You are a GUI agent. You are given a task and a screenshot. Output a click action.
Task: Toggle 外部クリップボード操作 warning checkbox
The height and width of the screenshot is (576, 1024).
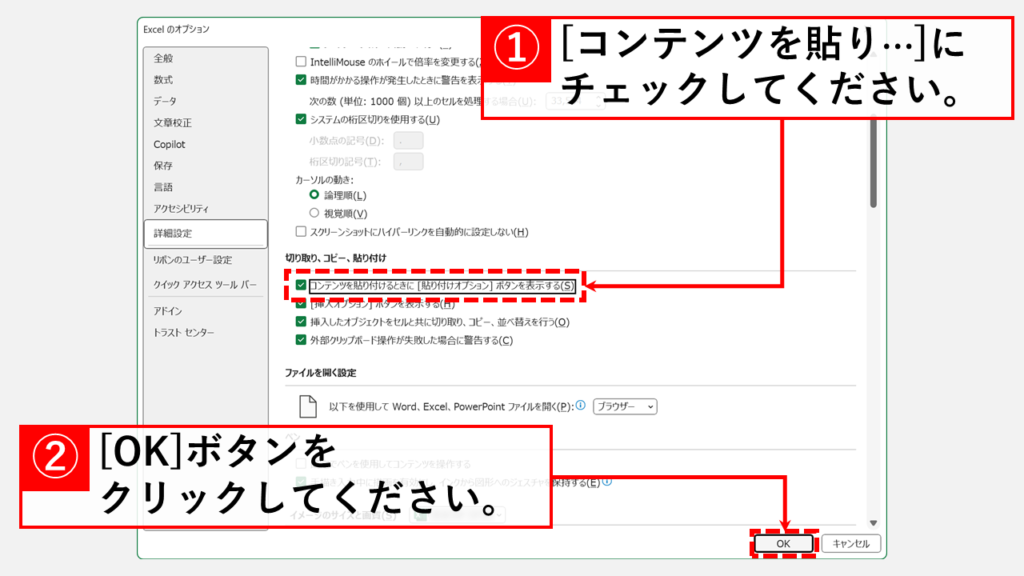(301, 340)
